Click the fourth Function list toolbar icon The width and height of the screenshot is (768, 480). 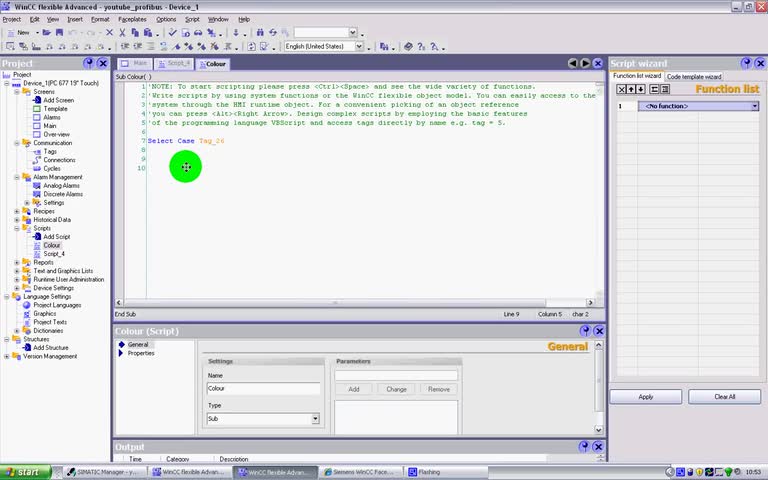point(654,89)
